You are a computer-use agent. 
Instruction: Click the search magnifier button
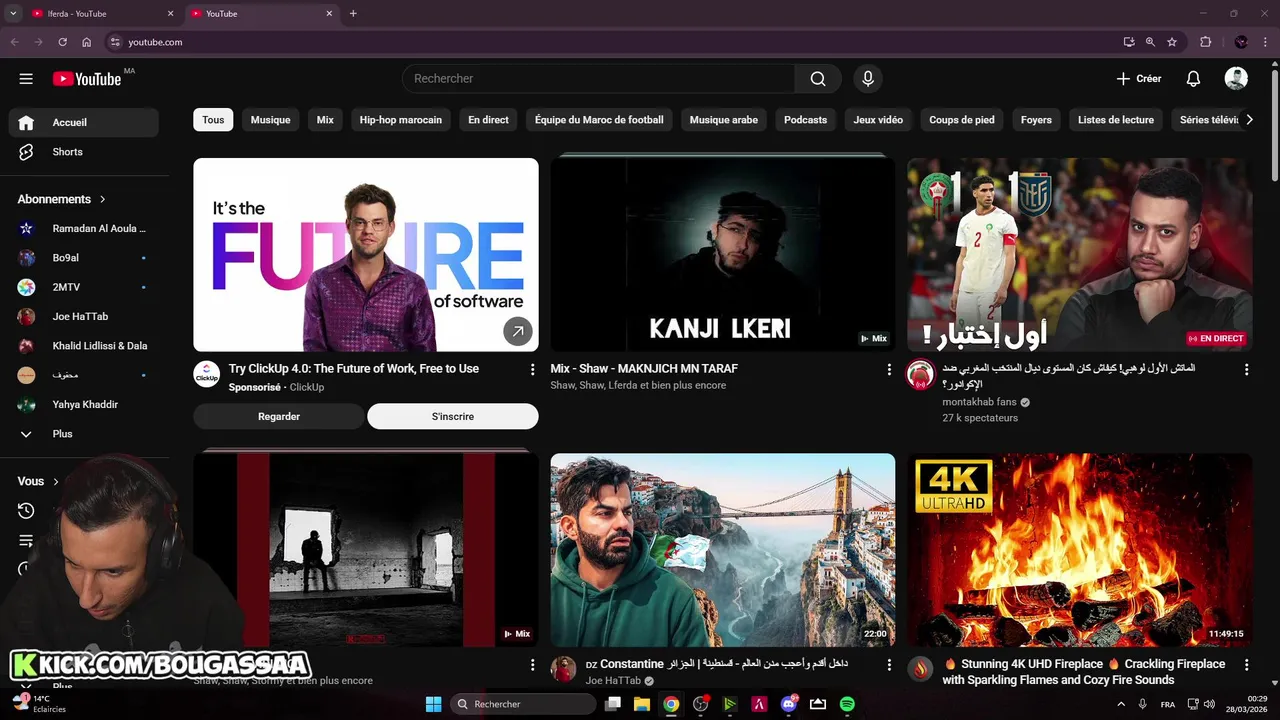point(818,79)
